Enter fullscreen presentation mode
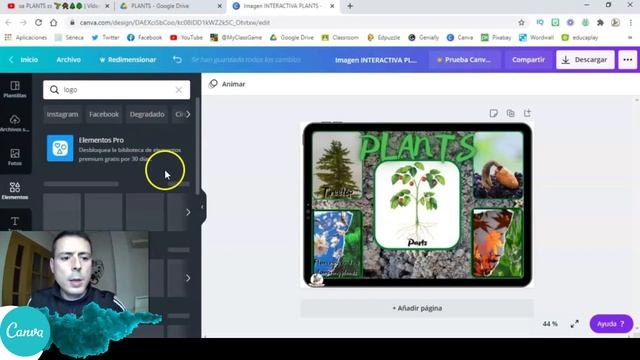Screen dimensions: 640x360 click(x=574, y=324)
